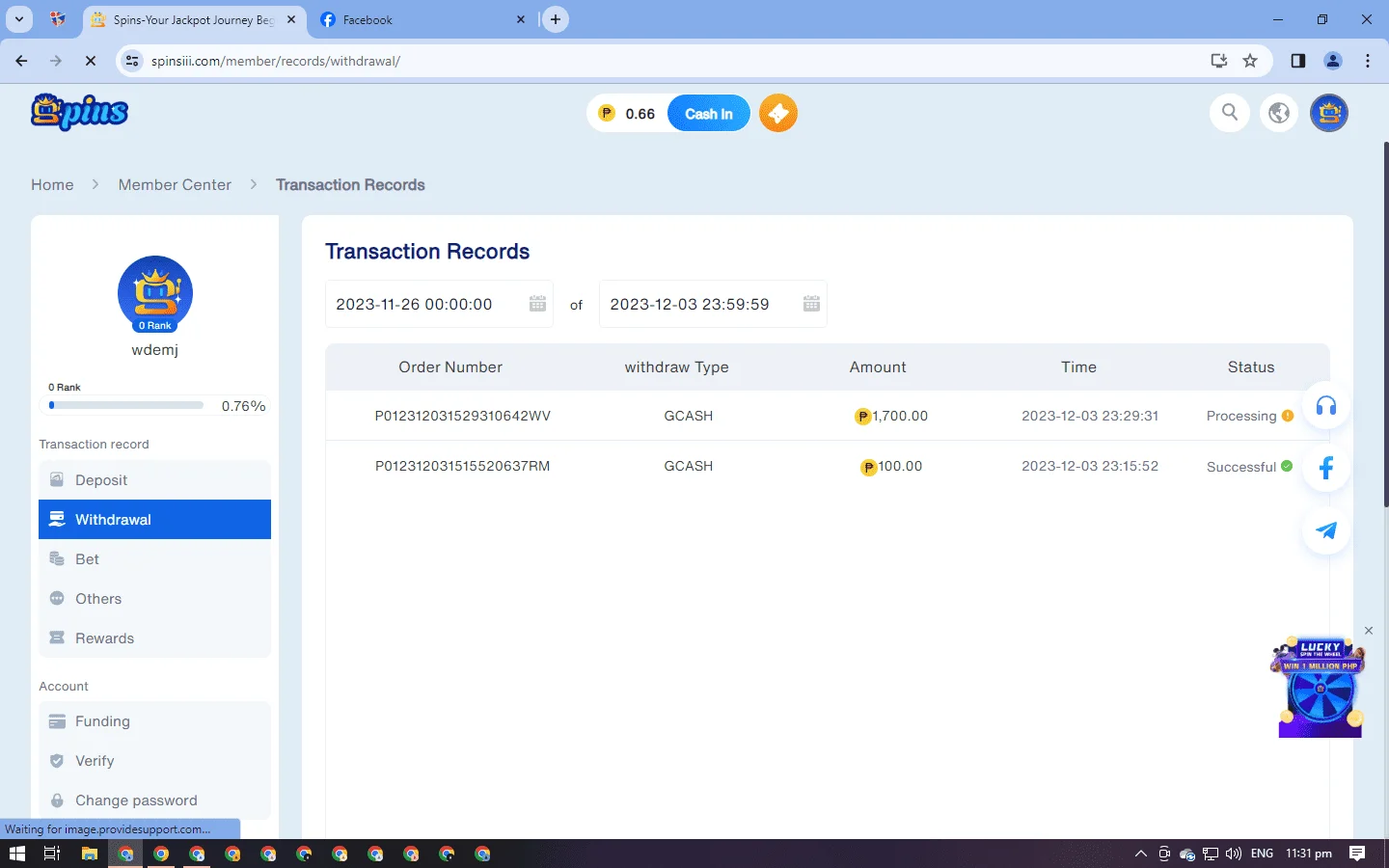
Task: Click the Successful status indicator
Action: pos(1250,467)
